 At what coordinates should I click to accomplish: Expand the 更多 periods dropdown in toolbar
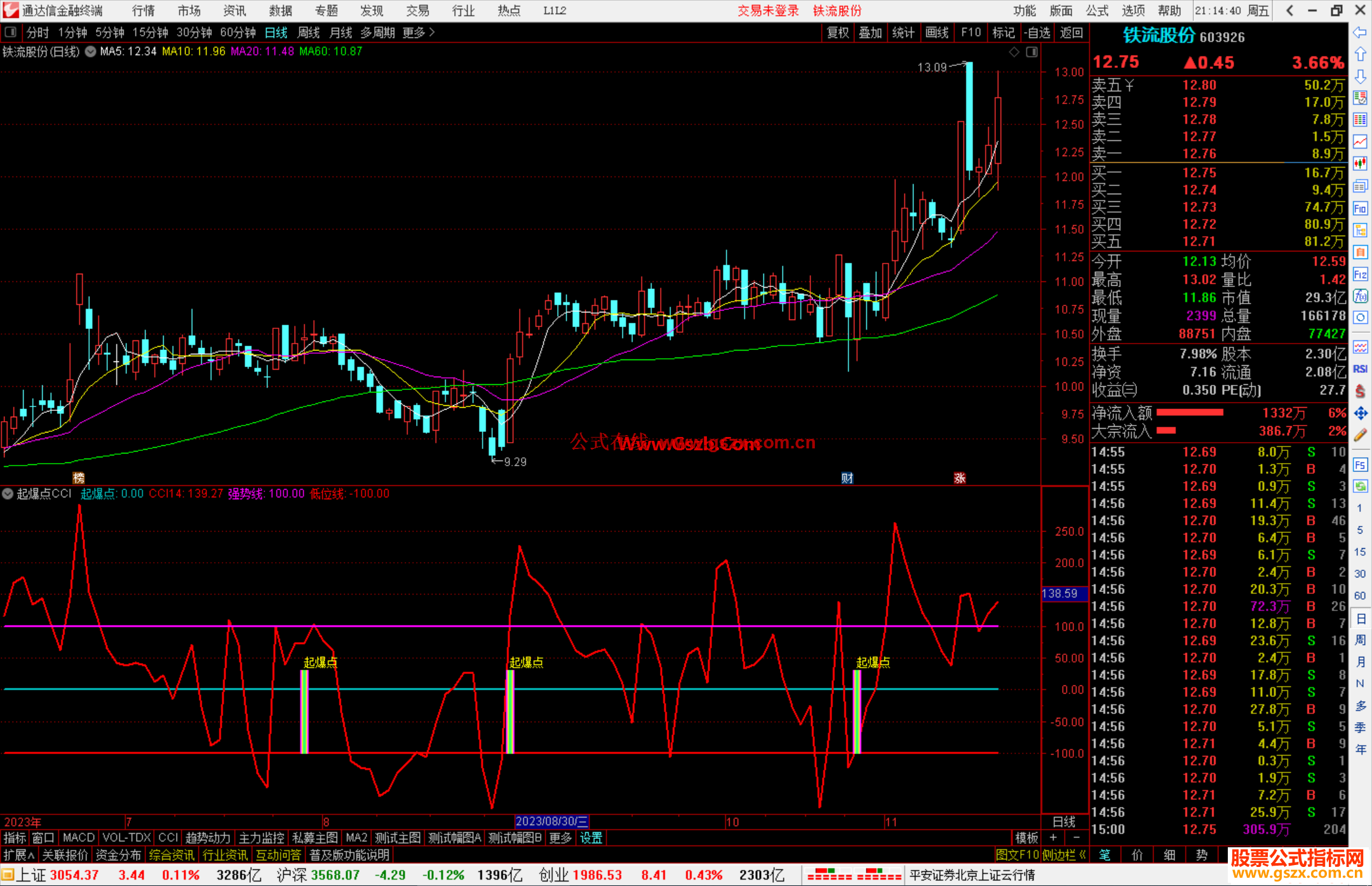(419, 32)
